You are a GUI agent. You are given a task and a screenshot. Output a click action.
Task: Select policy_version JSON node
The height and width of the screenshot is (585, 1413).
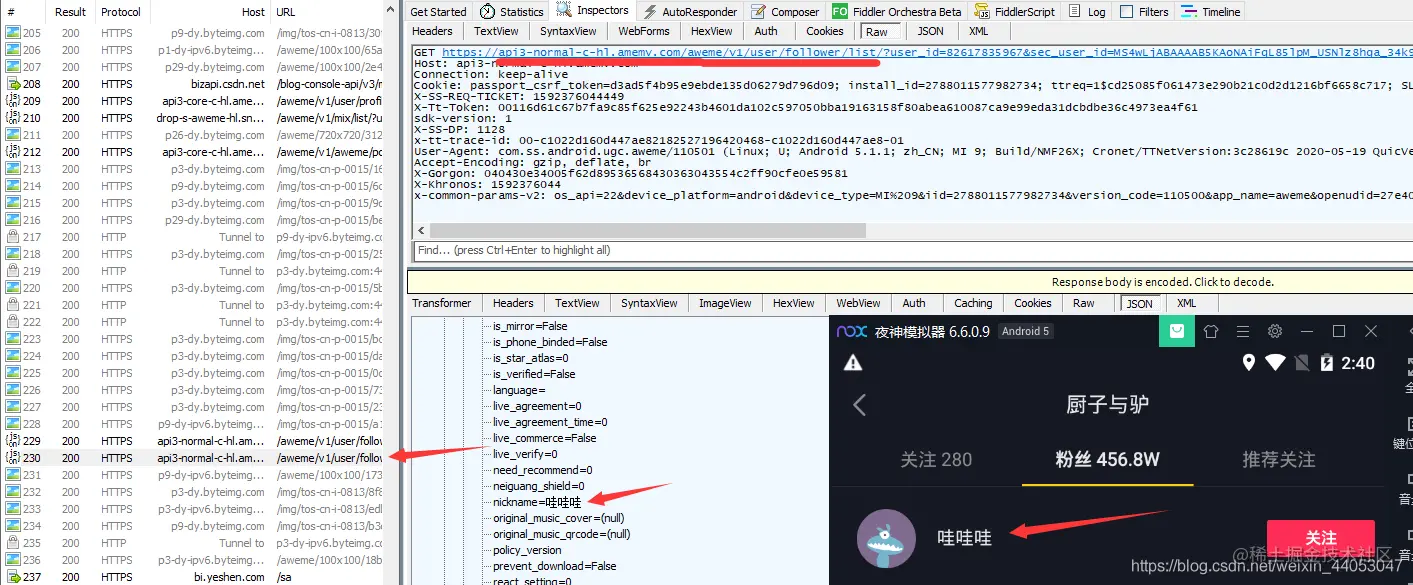click(x=527, y=550)
